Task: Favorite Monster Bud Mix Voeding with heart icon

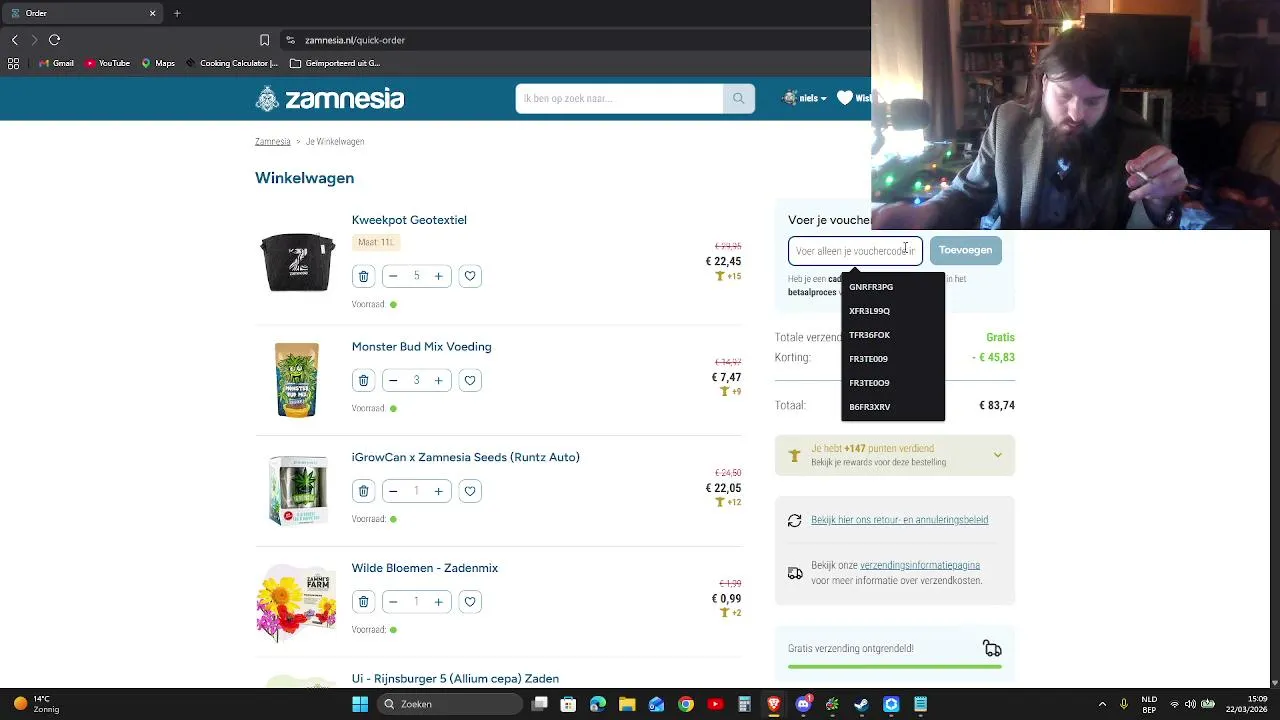Action: click(470, 380)
